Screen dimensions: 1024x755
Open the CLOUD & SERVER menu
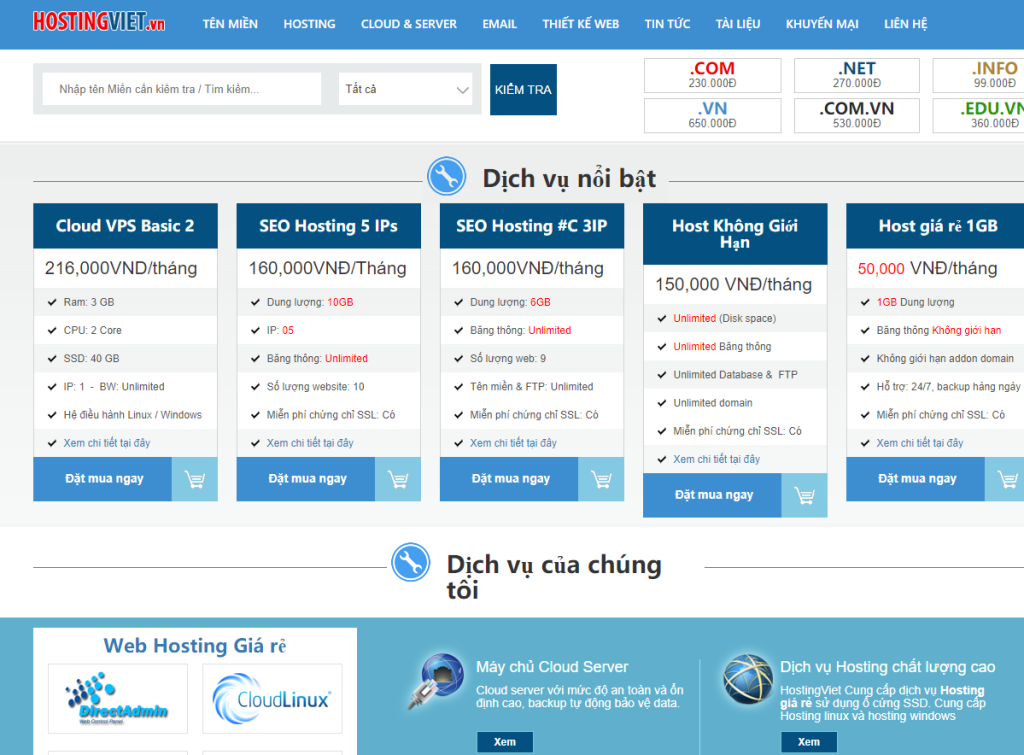point(409,24)
